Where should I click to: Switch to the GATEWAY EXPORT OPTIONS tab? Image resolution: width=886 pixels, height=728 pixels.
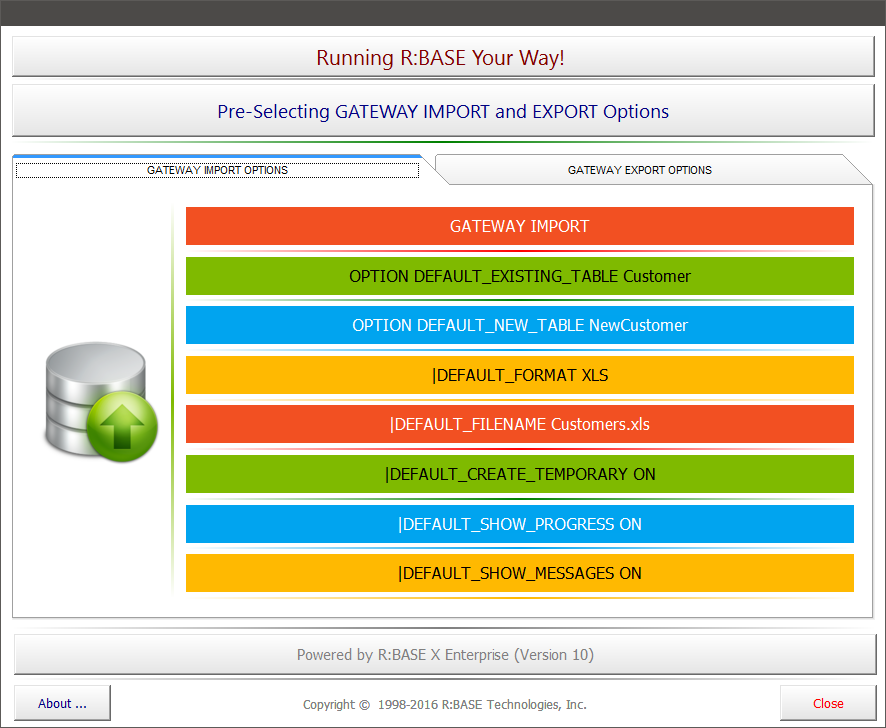pyautogui.click(x=640, y=170)
